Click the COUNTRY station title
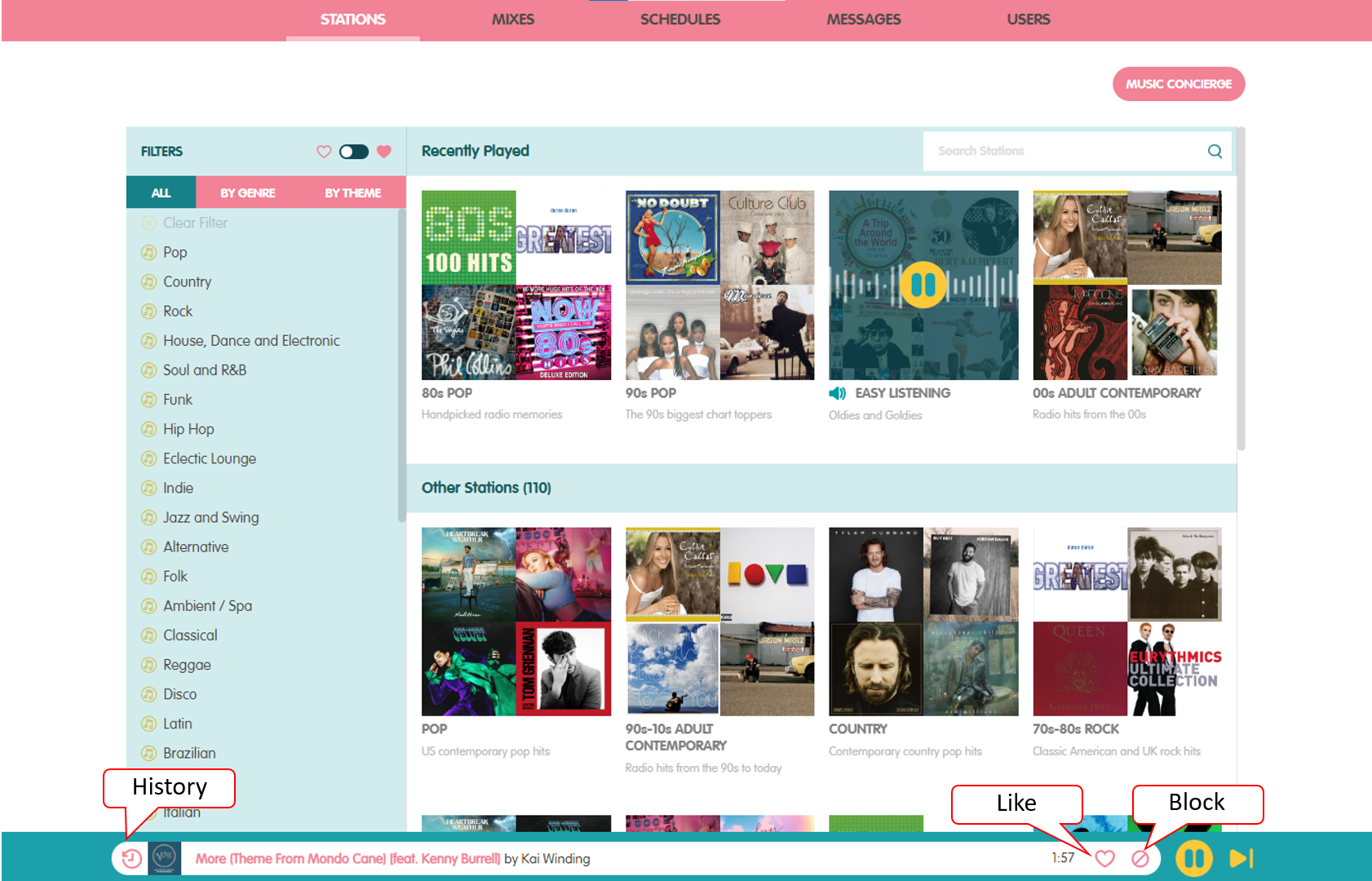Viewport: 1372px width, 881px height. coord(858,729)
